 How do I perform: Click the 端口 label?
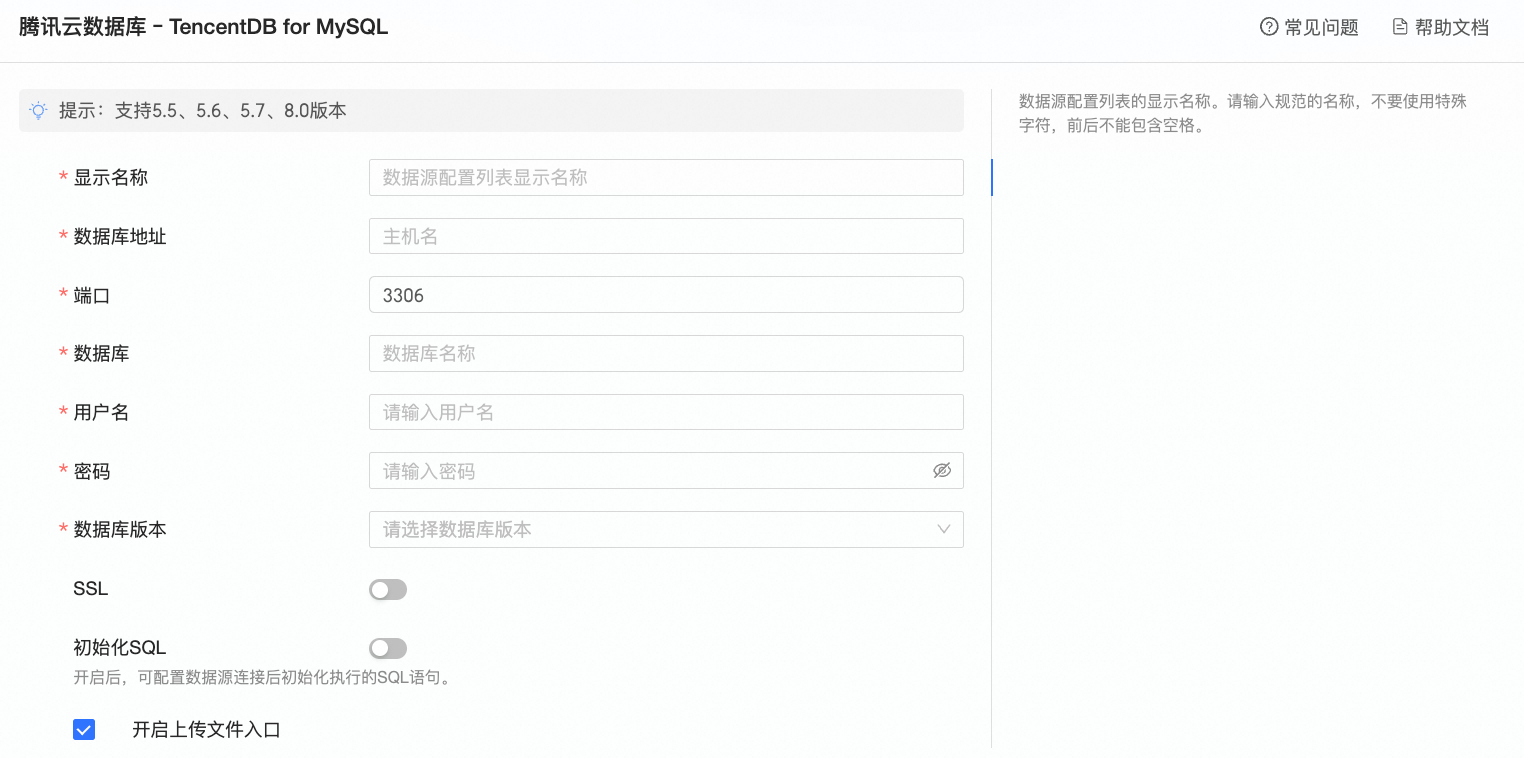coord(92,296)
